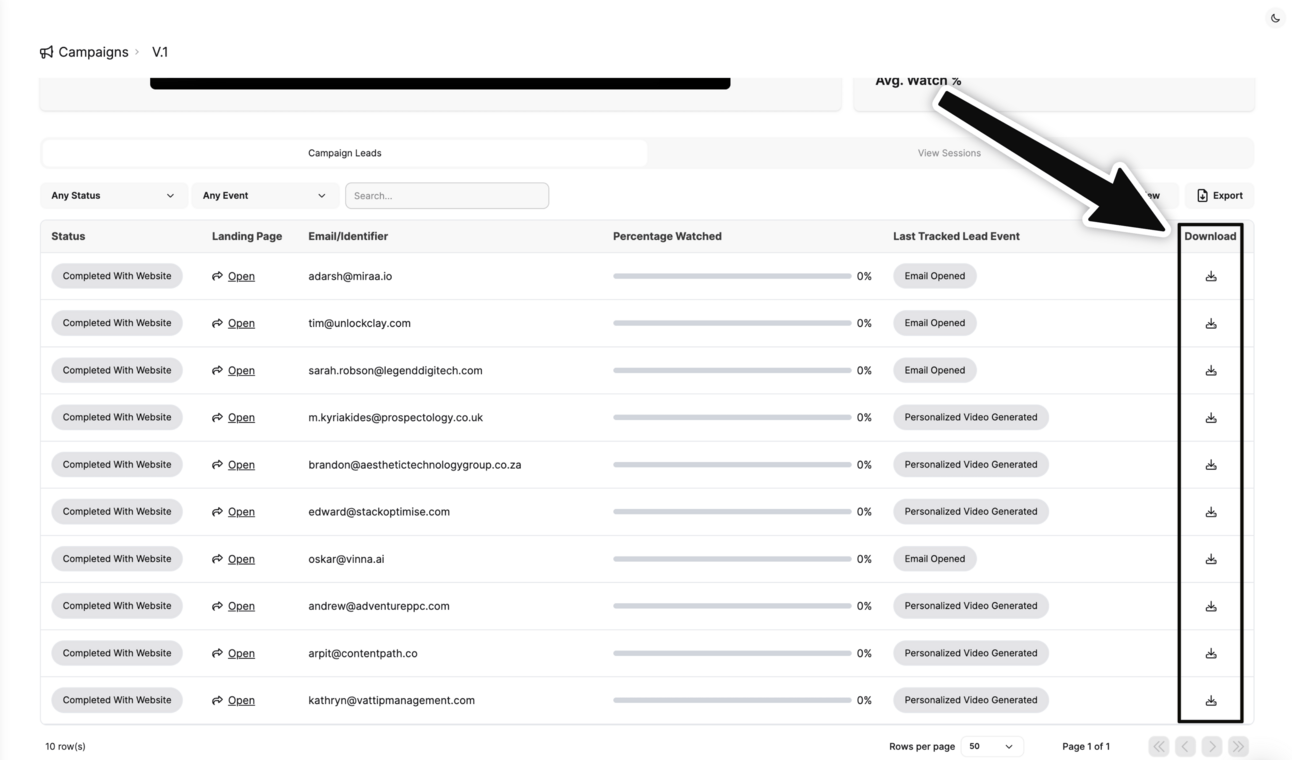Focus the leads Search field
The height and width of the screenshot is (760, 1292).
tap(447, 196)
